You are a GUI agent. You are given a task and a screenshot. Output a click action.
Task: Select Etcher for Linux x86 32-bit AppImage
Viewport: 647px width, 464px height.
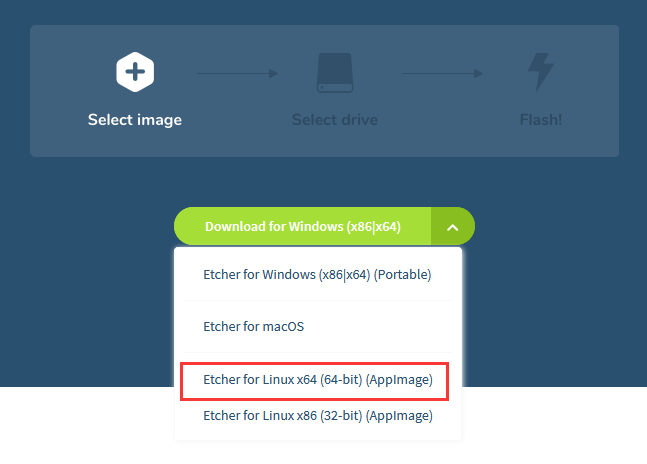pyautogui.click(x=317, y=416)
